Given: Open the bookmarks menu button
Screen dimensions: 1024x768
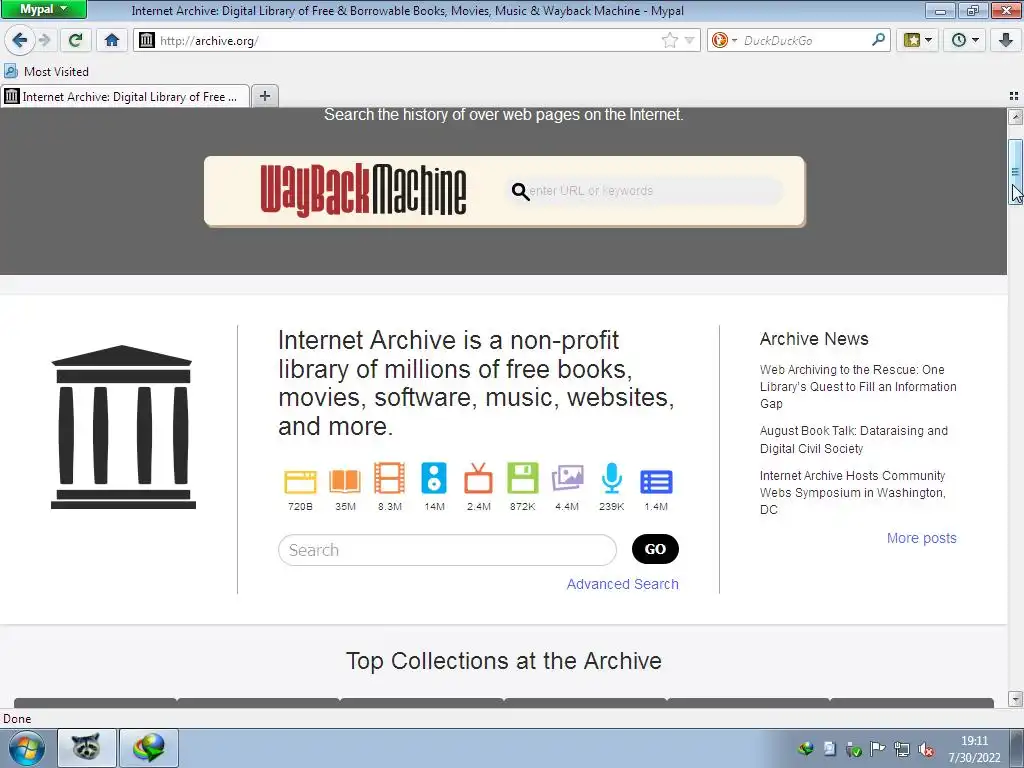Looking at the screenshot, I should coord(917,40).
